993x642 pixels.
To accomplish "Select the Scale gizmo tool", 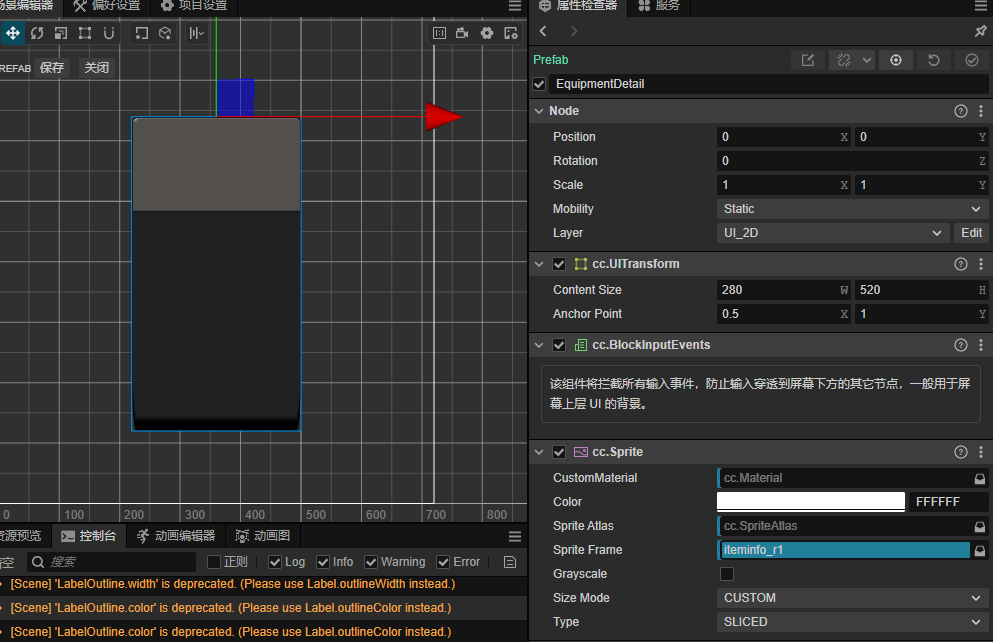I will coord(61,33).
